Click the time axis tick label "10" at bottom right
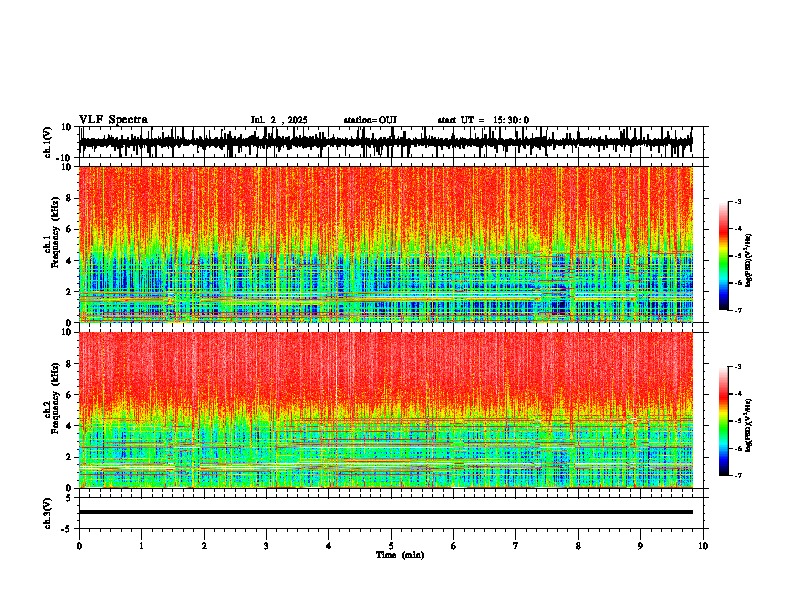This screenshot has height=612, width=792. click(x=703, y=546)
